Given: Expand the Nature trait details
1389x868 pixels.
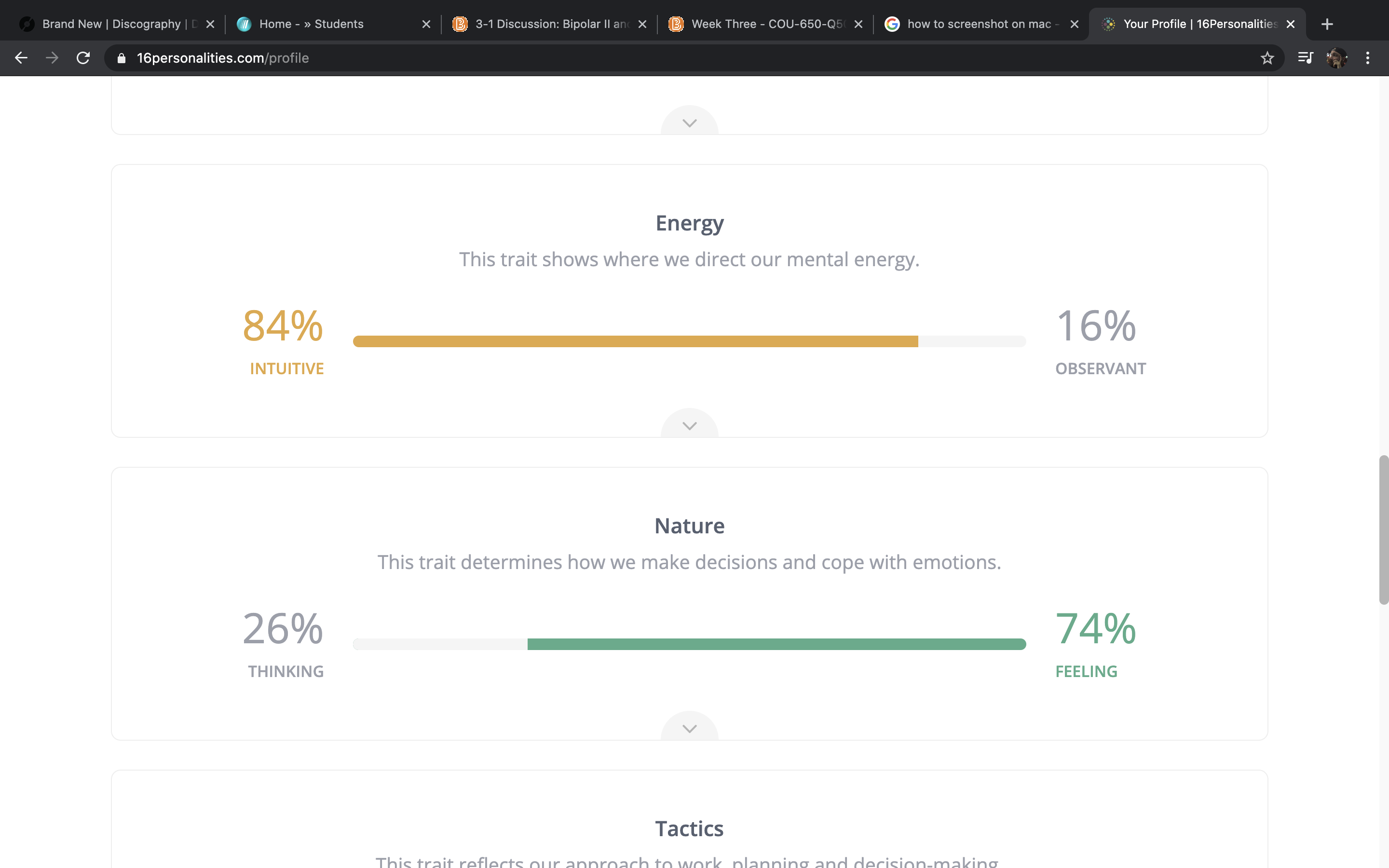Looking at the screenshot, I should [x=689, y=728].
